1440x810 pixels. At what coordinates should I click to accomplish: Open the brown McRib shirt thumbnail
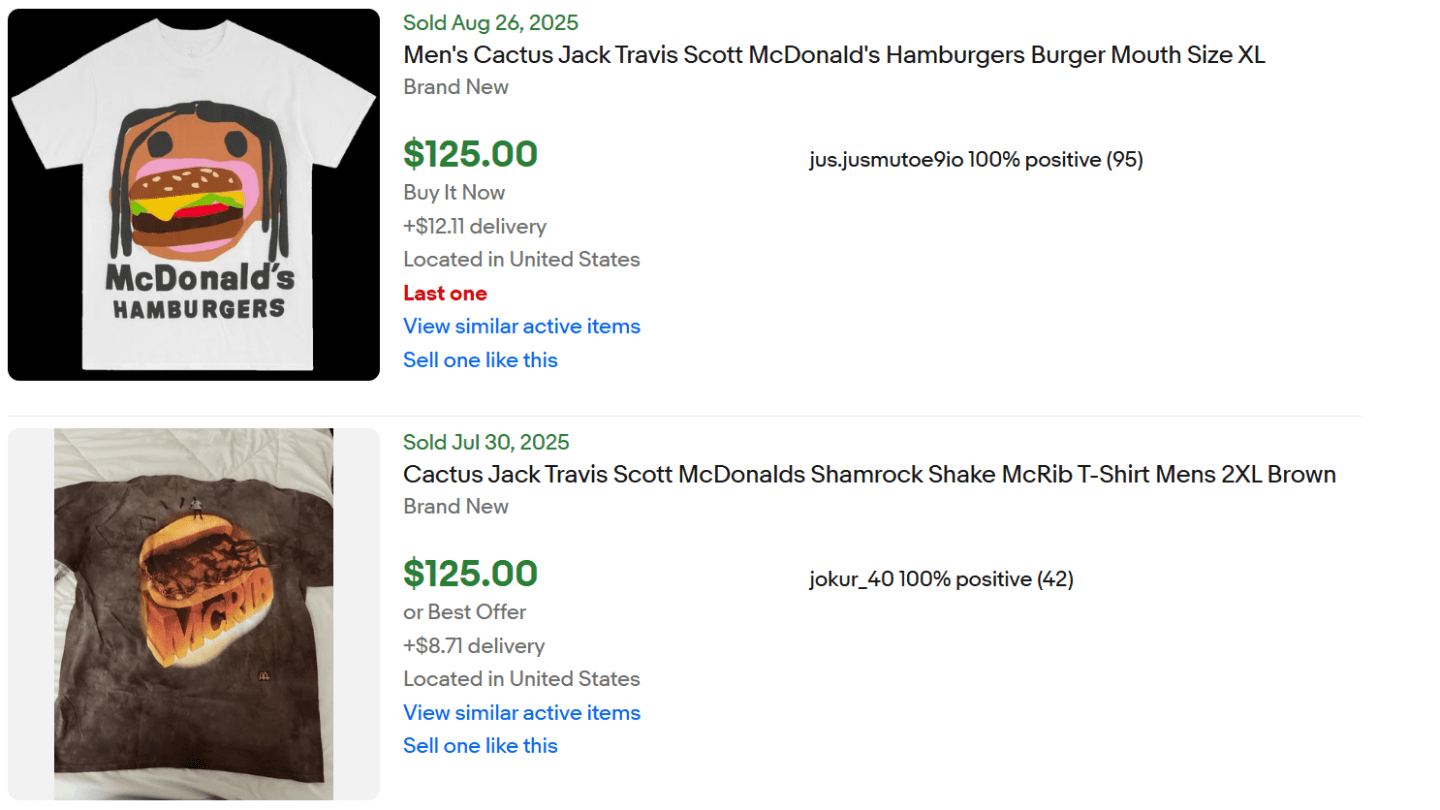(193, 614)
